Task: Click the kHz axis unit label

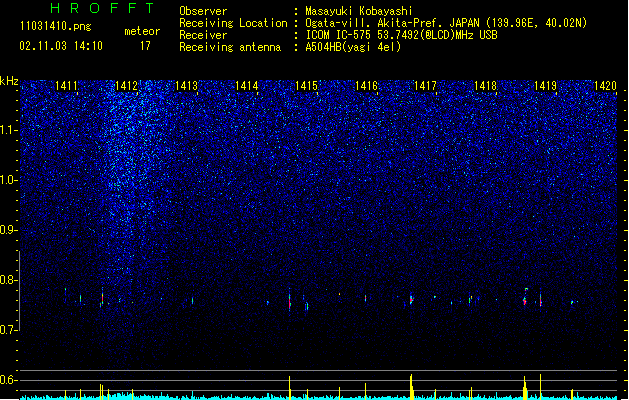Action: click(x=9, y=81)
